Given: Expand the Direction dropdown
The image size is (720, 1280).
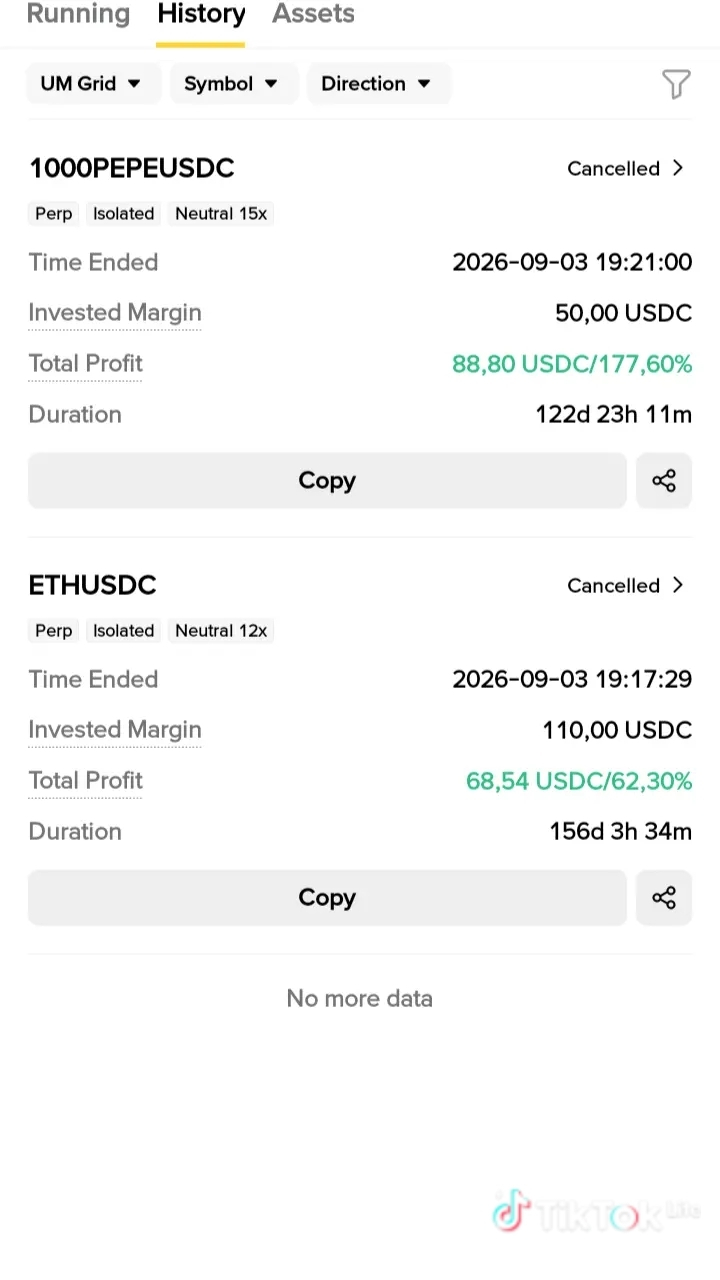Looking at the screenshot, I should (x=379, y=84).
